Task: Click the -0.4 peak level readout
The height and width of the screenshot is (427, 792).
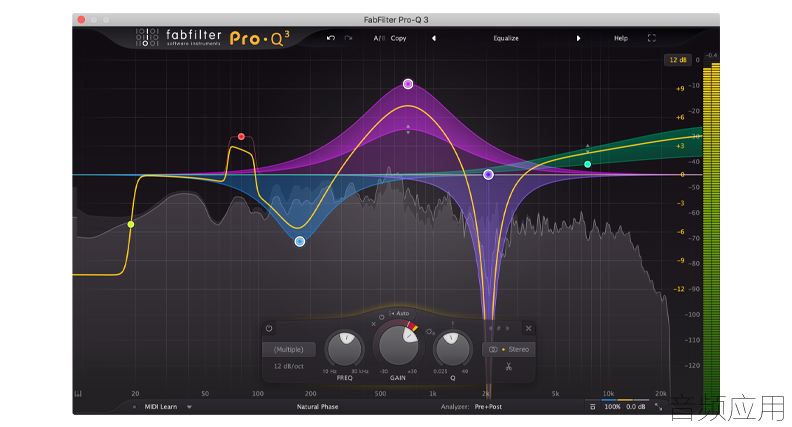Action: [x=711, y=55]
